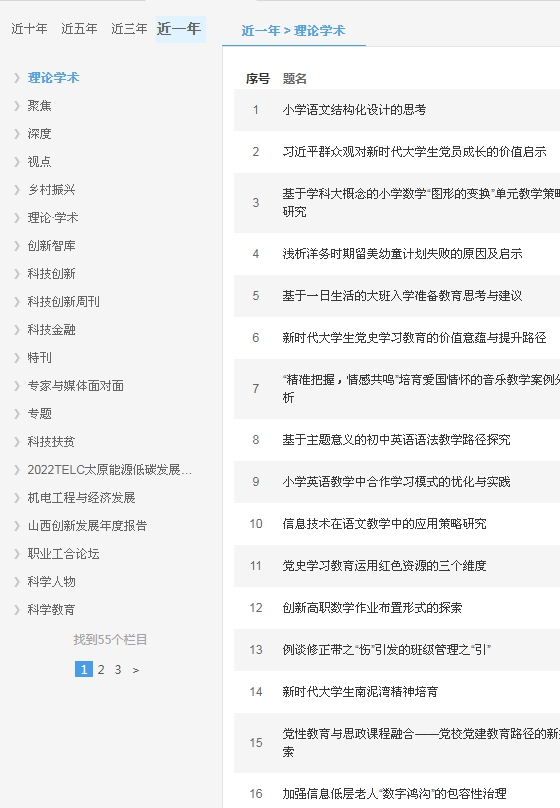Switch to the 近十年 tab
The width and height of the screenshot is (560, 808).
pos(29,29)
